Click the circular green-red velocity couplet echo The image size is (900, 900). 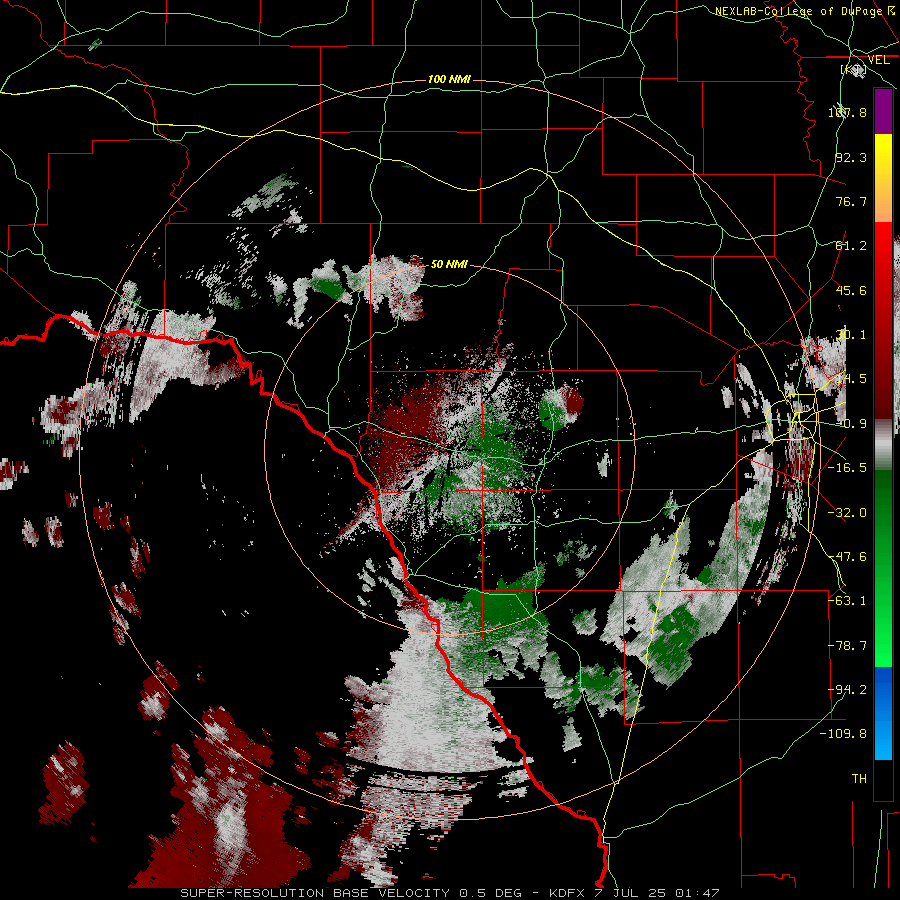pyautogui.click(x=561, y=408)
